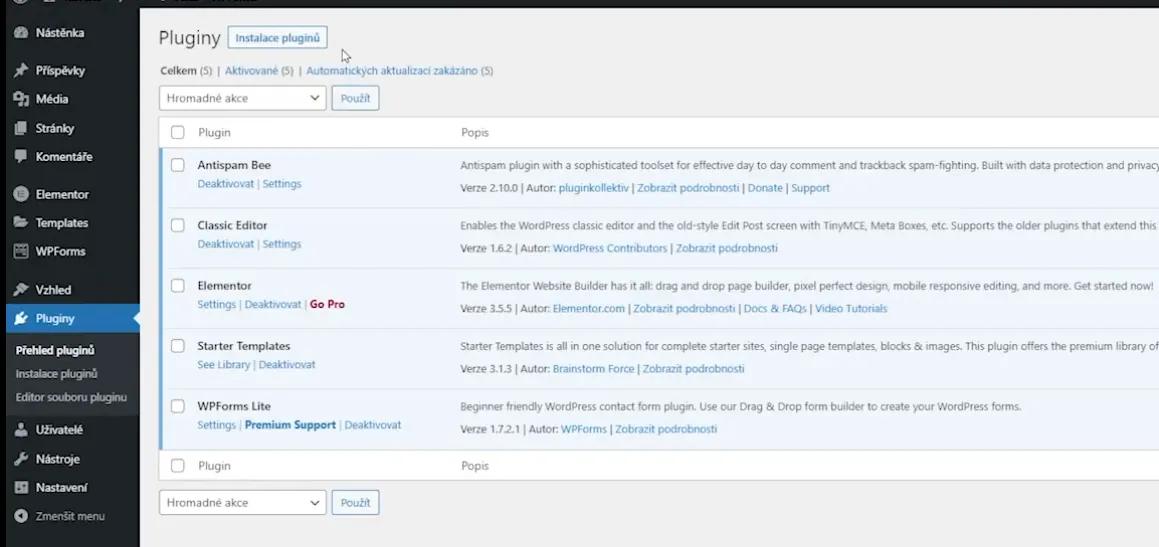Viewport: 1159px width, 547px height.
Task: Open Settings link under WPForms Lite
Action: click(217, 425)
